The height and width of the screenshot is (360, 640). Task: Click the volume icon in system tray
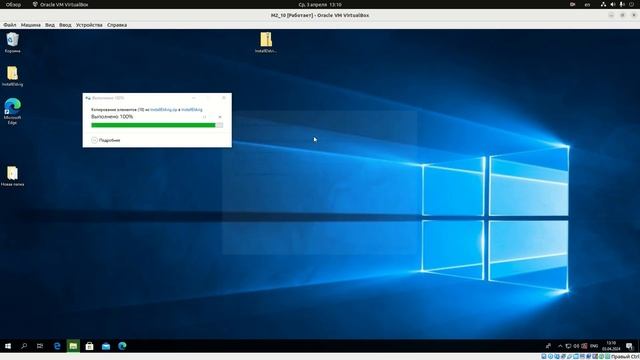point(576,346)
